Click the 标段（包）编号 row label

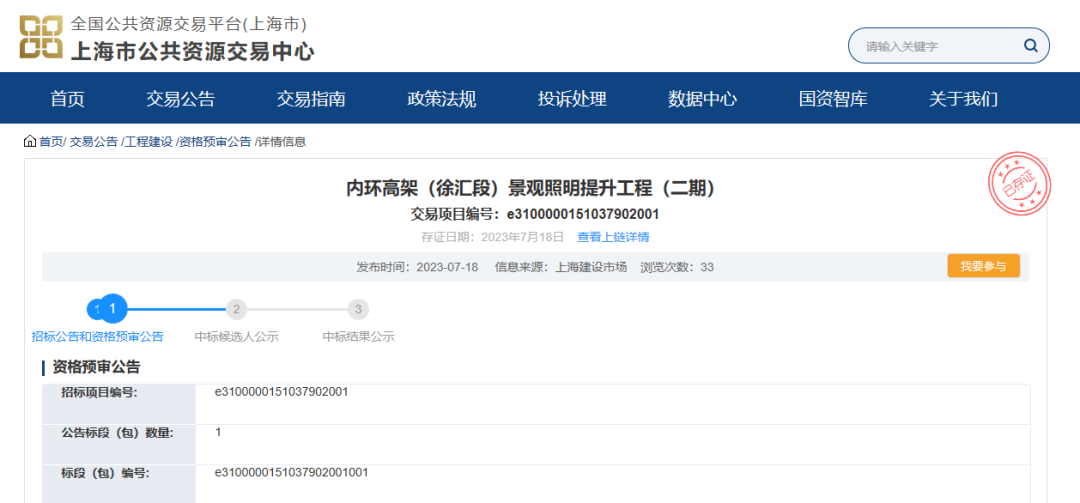[x=105, y=473]
